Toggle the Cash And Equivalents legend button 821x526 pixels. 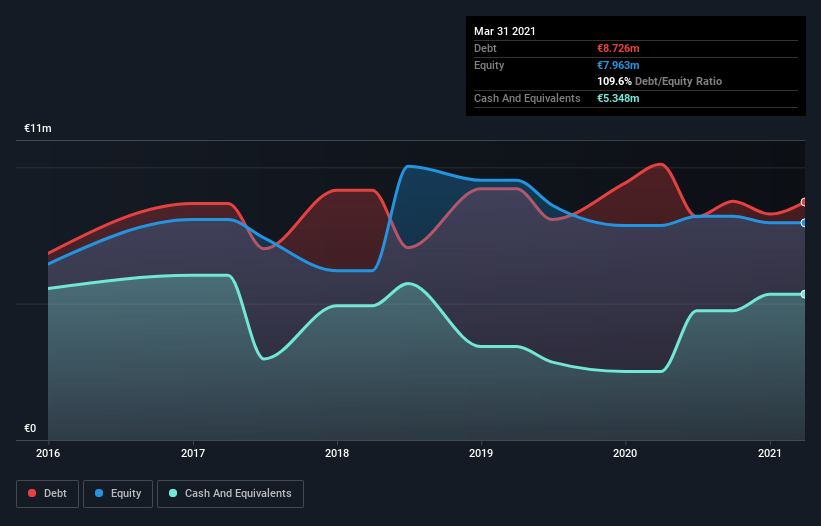[230, 494]
